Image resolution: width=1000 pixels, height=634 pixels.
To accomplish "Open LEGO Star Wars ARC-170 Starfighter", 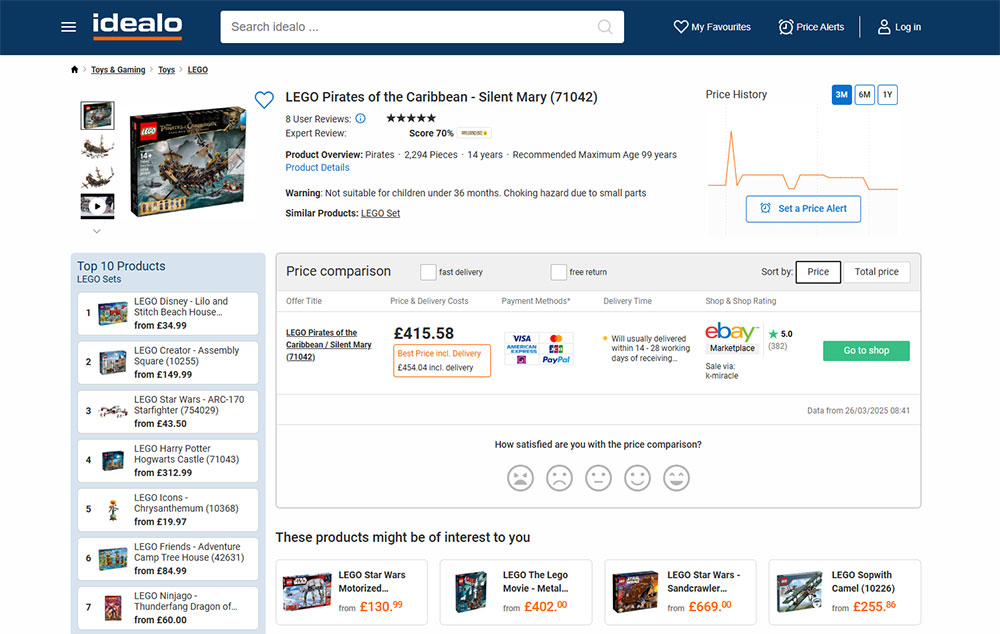I will 168,411.
